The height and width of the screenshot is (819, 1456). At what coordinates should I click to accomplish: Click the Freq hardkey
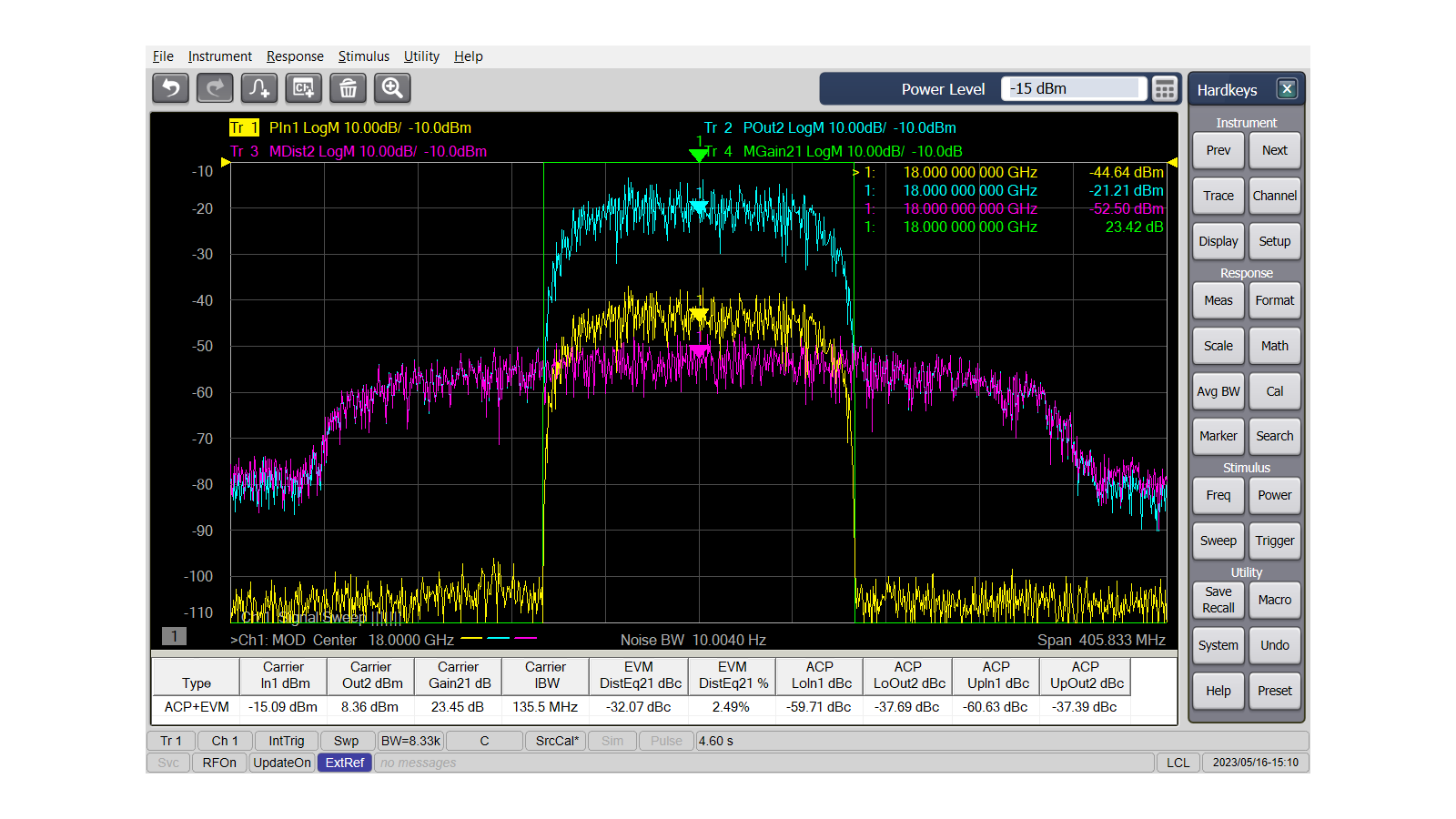[1218, 495]
